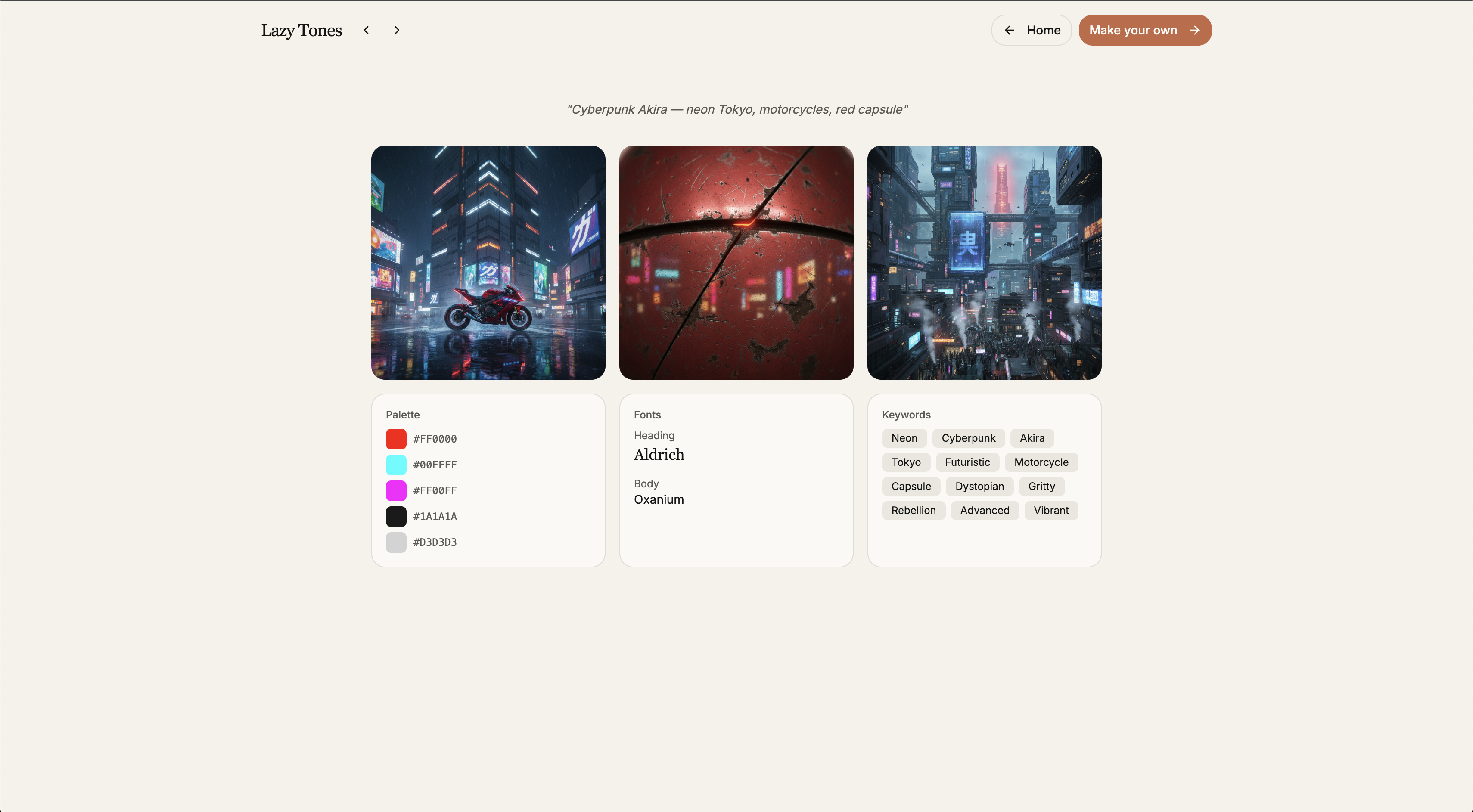Open the Home menu item
The height and width of the screenshot is (812, 1473).
tap(1031, 30)
